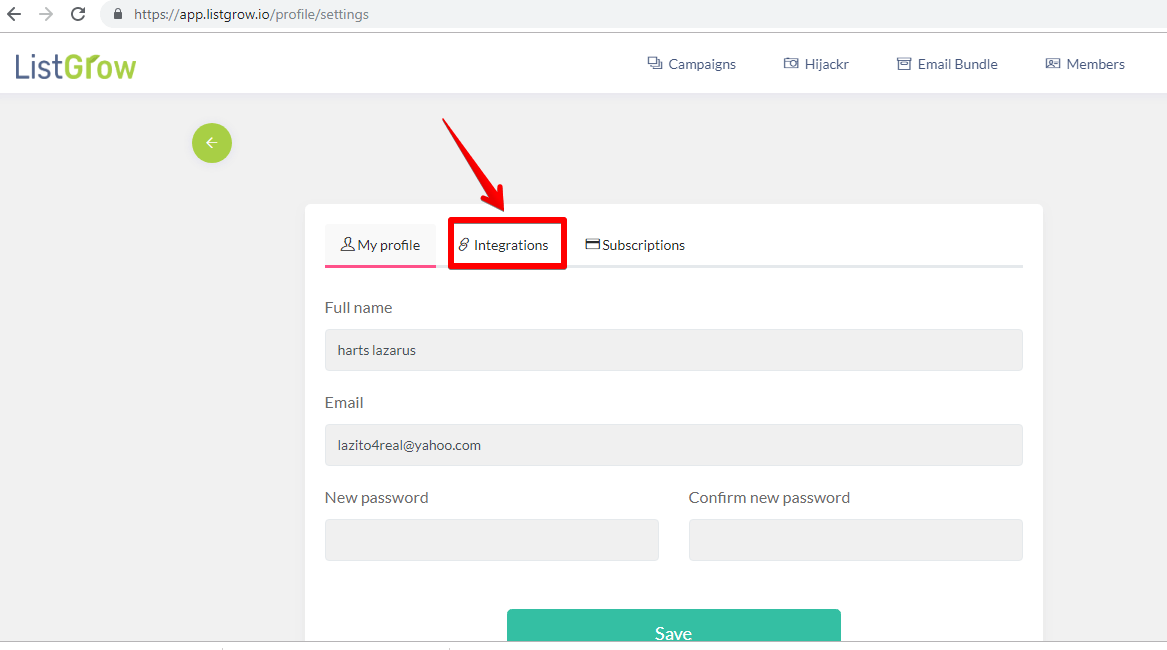Select the My profile tab
The image size is (1167, 650).
point(380,245)
